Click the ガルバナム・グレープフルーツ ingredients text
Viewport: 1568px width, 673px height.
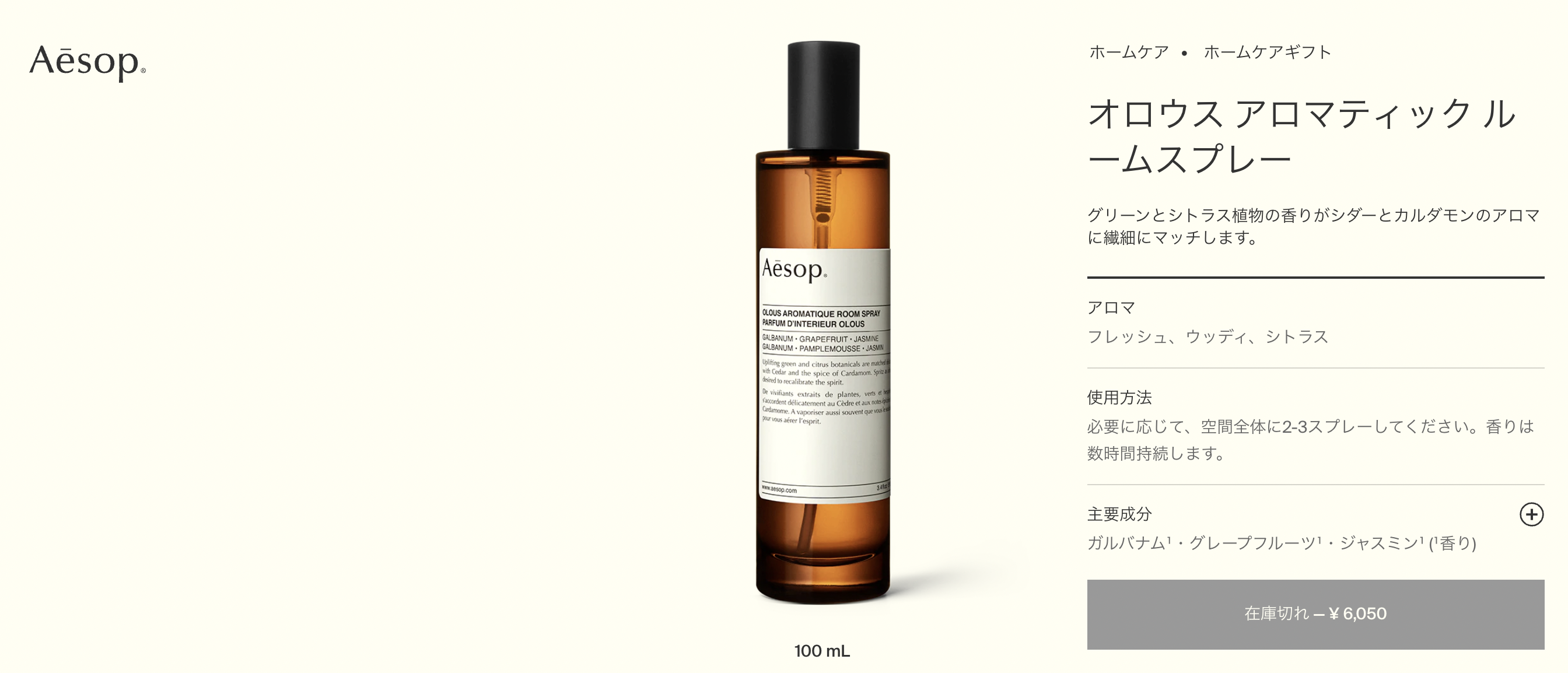[x=1282, y=543]
